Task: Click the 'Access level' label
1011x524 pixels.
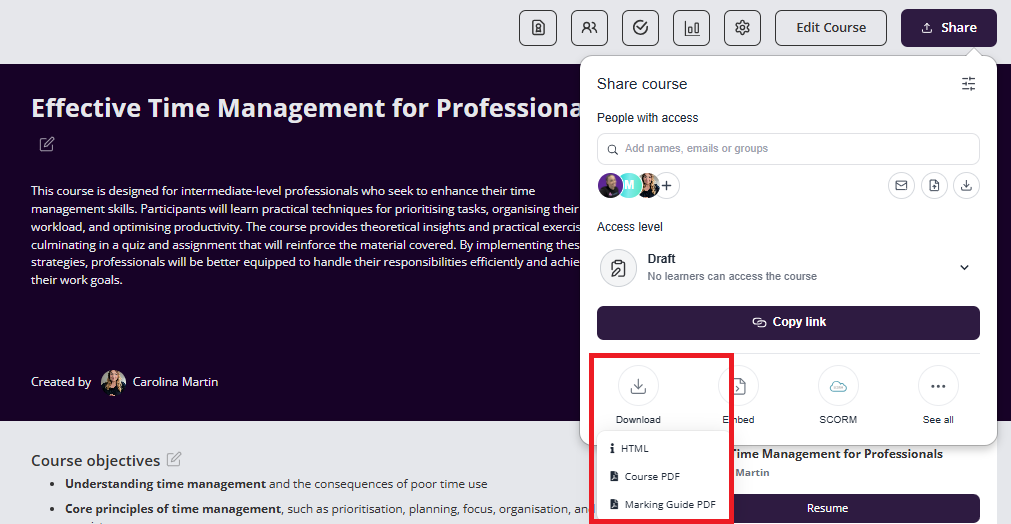Action: [629, 227]
